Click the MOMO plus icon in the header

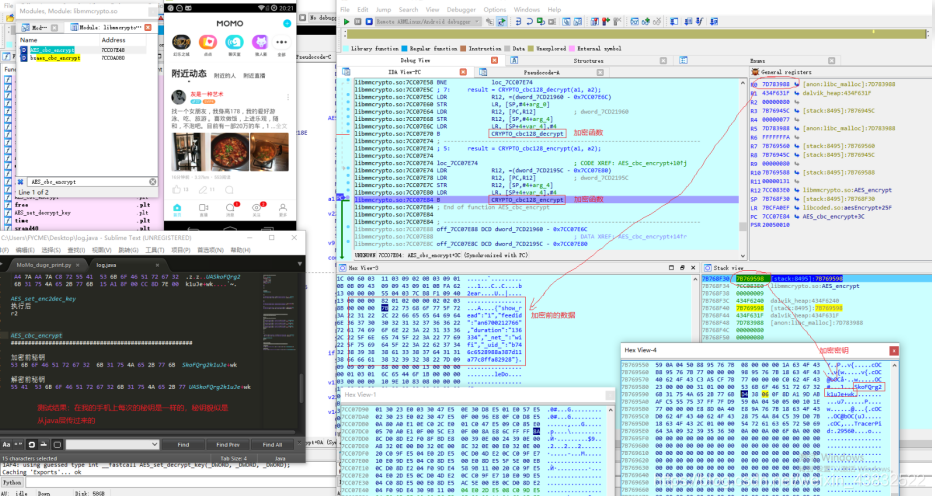point(287,23)
